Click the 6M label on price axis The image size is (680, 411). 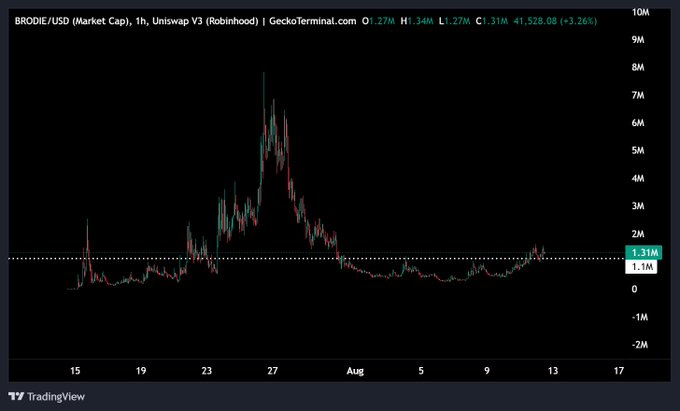click(x=638, y=123)
